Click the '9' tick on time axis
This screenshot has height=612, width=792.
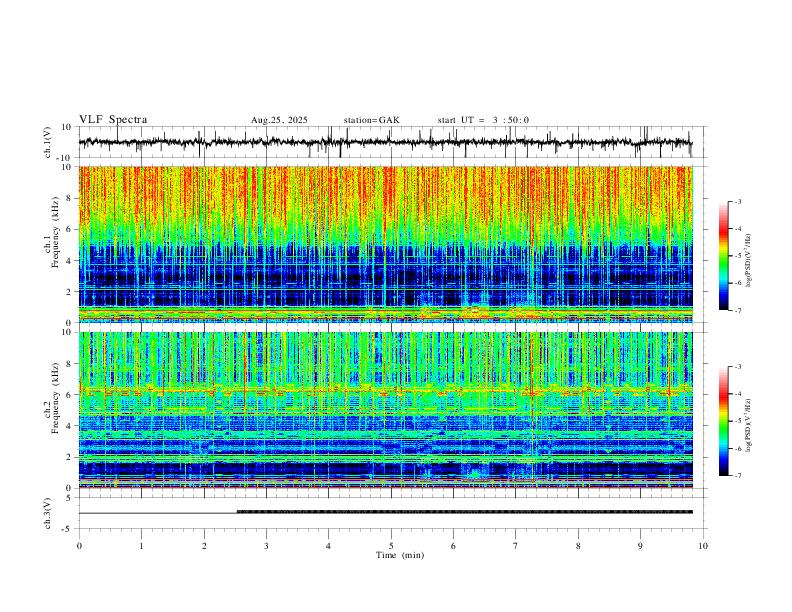(640, 546)
